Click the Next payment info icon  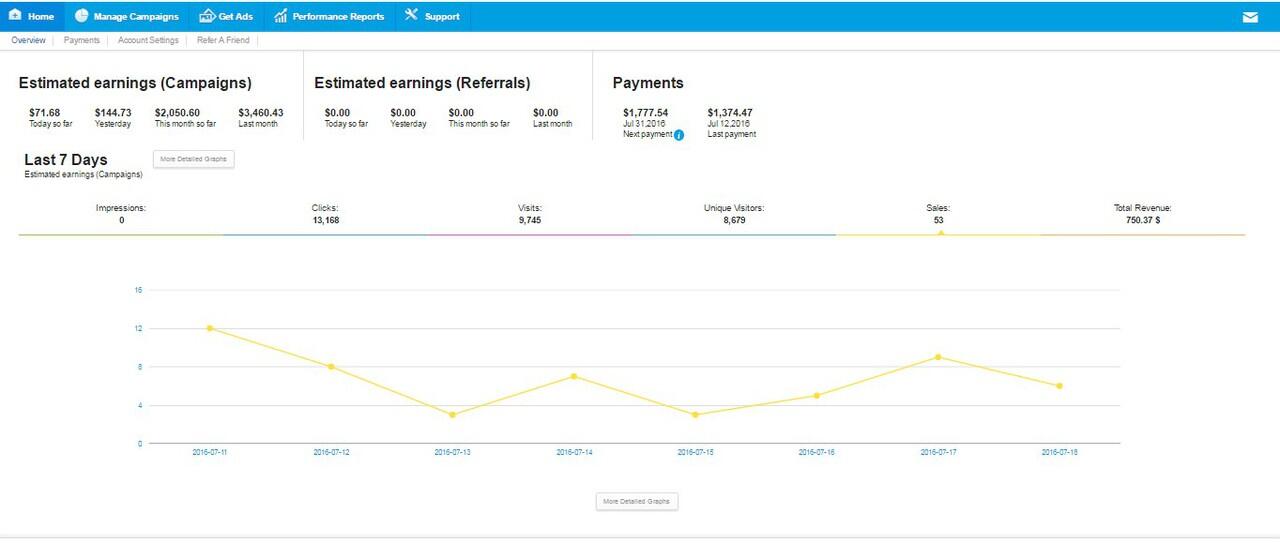[x=679, y=135]
